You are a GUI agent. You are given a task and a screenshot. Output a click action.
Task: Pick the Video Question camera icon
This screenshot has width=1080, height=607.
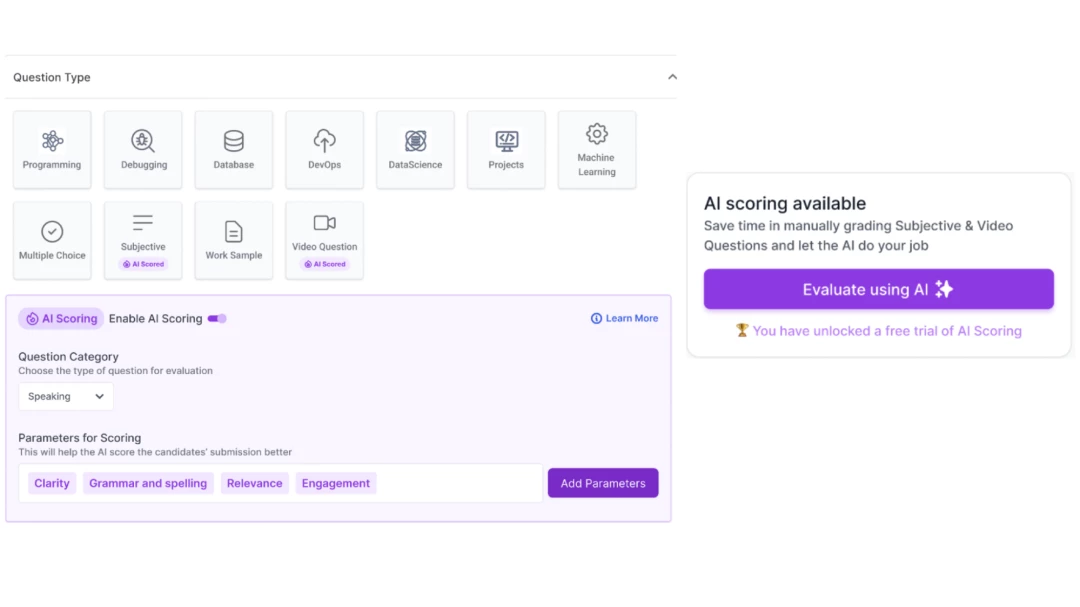tap(324, 223)
